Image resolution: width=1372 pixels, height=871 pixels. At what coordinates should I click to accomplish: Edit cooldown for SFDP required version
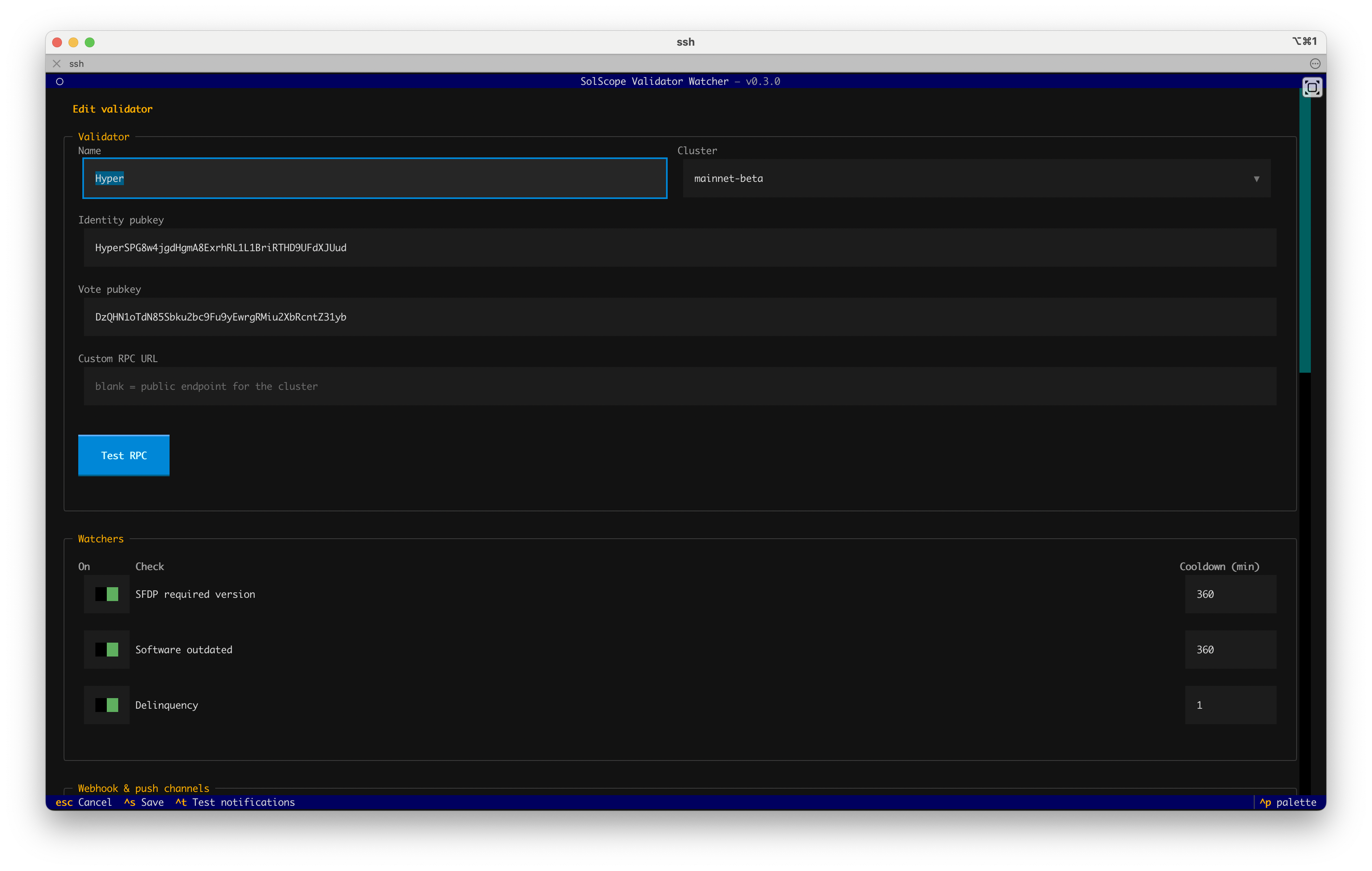point(1230,594)
